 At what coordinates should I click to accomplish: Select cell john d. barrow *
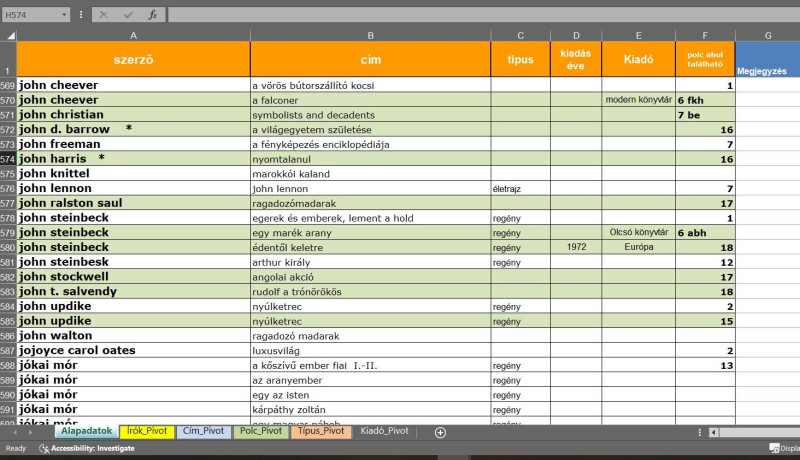(x=133, y=130)
